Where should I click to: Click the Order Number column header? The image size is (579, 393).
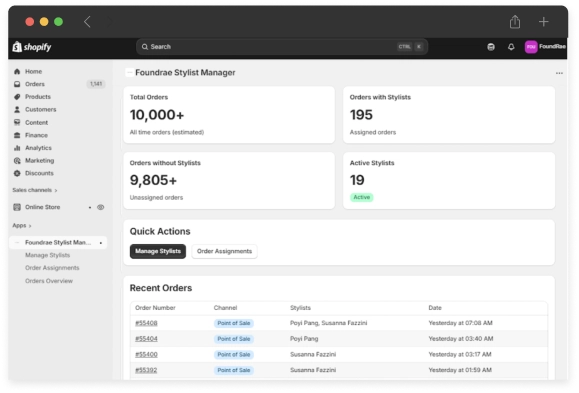pos(155,308)
